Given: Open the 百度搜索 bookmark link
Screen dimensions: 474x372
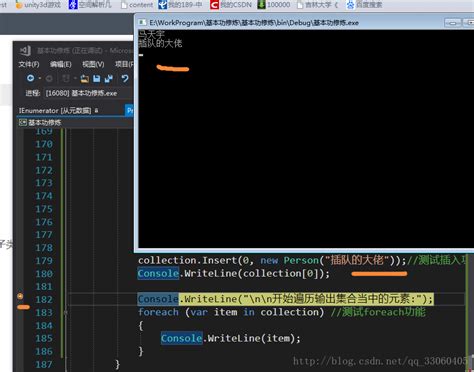Looking at the screenshot, I should coord(364,5).
